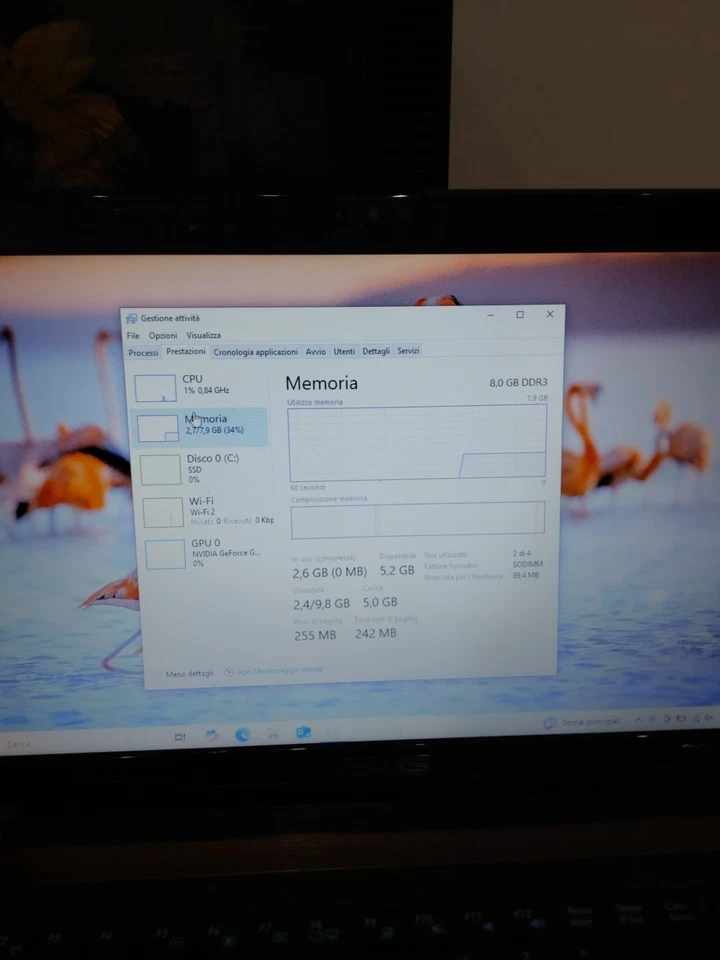This screenshot has width=720, height=960.
Task: Click the Disco 0 mini graph thumbnail
Action: 160,470
